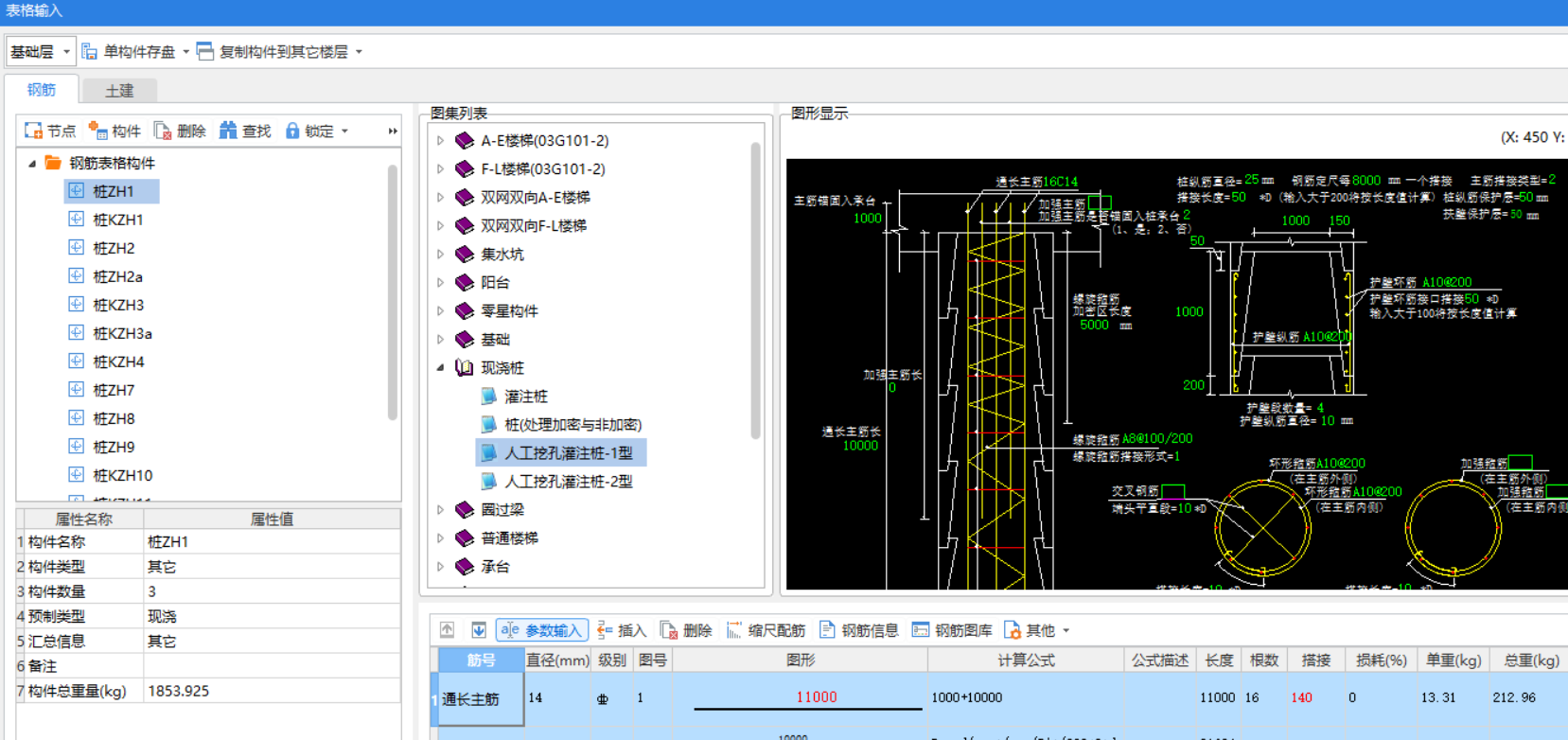Click the 缩尺配筋 button
The height and width of the screenshot is (740, 1568).
766,630
